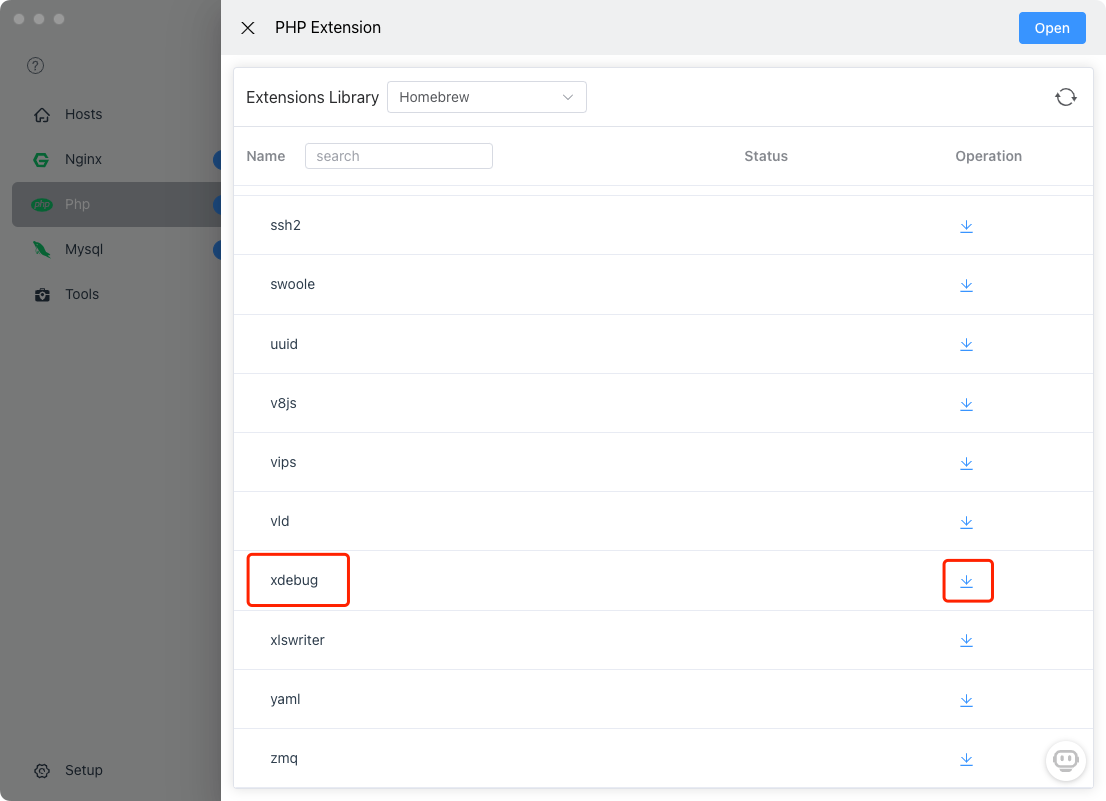
Task: Click the vld extension name
Action: coord(280,521)
